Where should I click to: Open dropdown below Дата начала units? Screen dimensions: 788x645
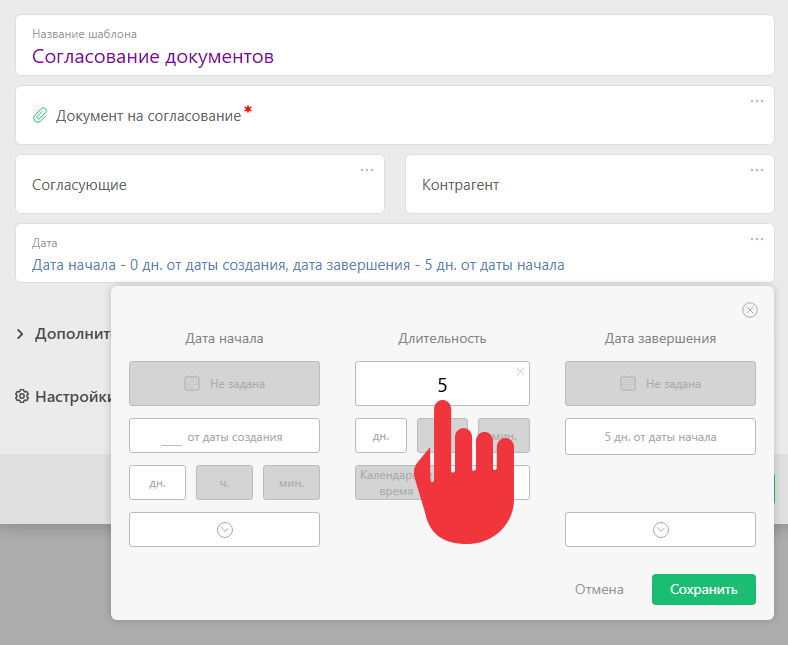pyautogui.click(x=224, y=529)
